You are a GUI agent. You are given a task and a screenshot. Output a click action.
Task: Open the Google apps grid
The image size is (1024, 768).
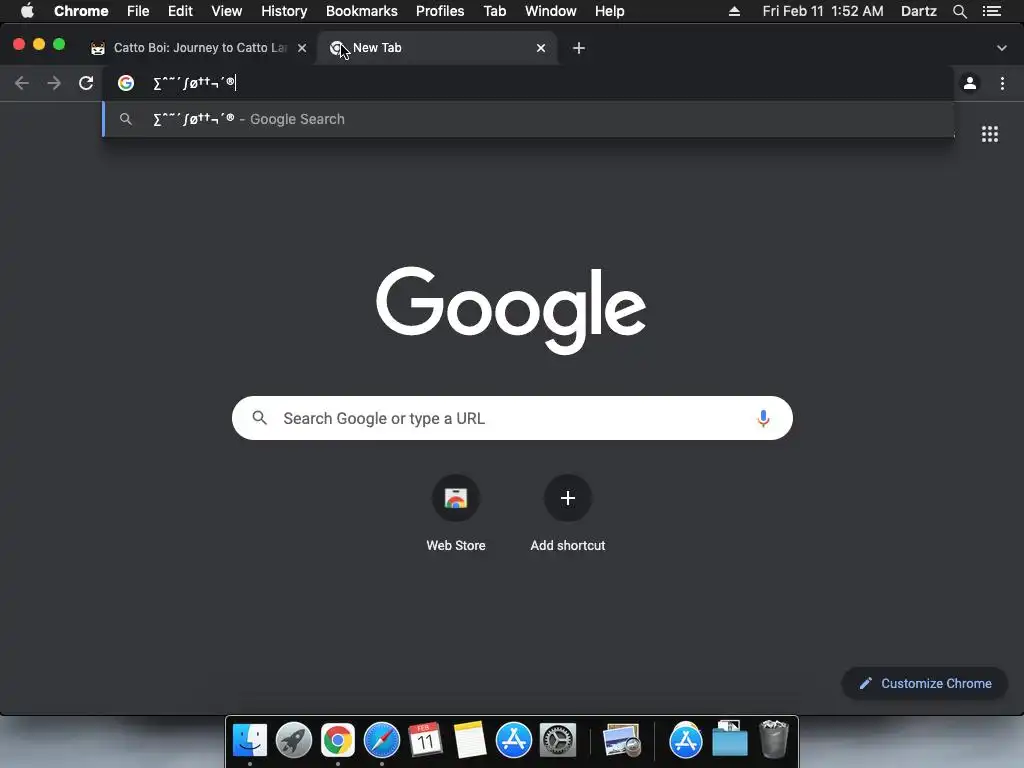point(990,134)
